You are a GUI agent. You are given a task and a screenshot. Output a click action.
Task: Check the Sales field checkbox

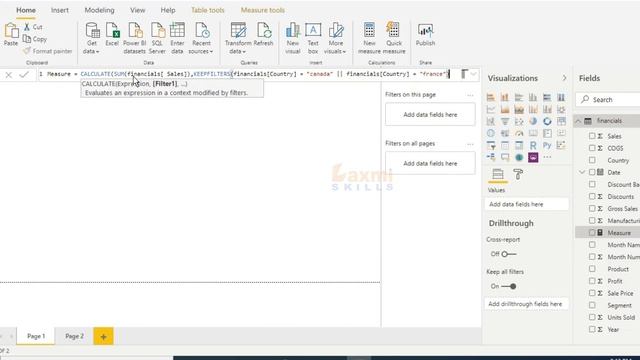pos(592,136)
